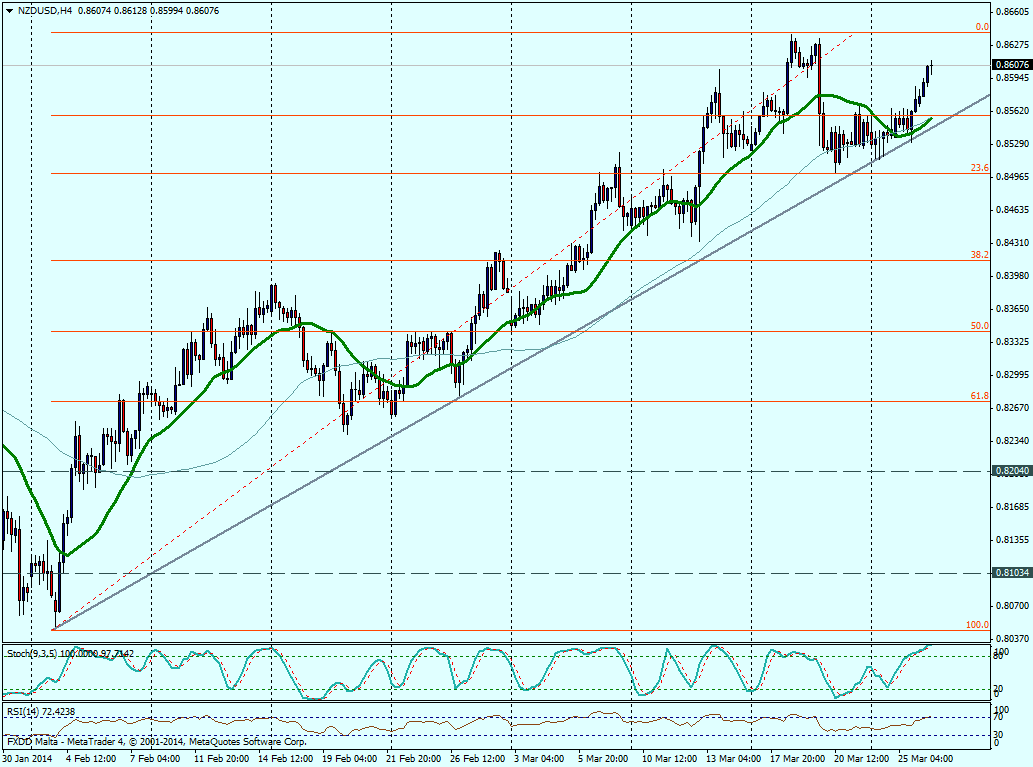Click the 0.80370 price axis label
The width and height of the screenshot is (1033, 767).
pyautogui.click(x=1012, y=638)
